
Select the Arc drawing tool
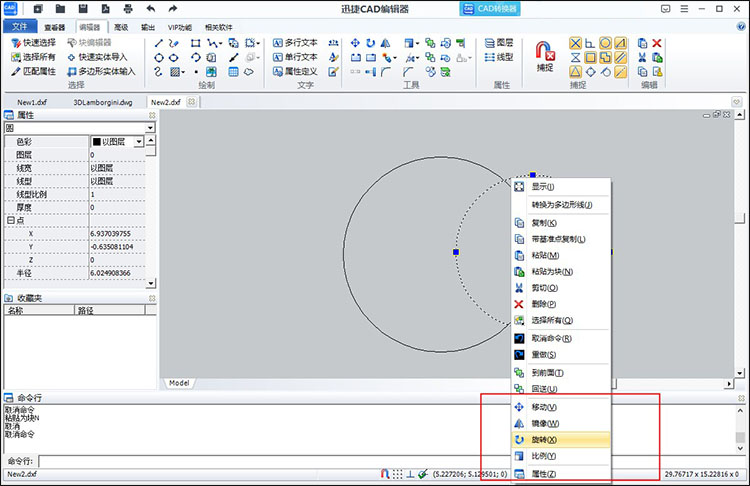(195, 57)
